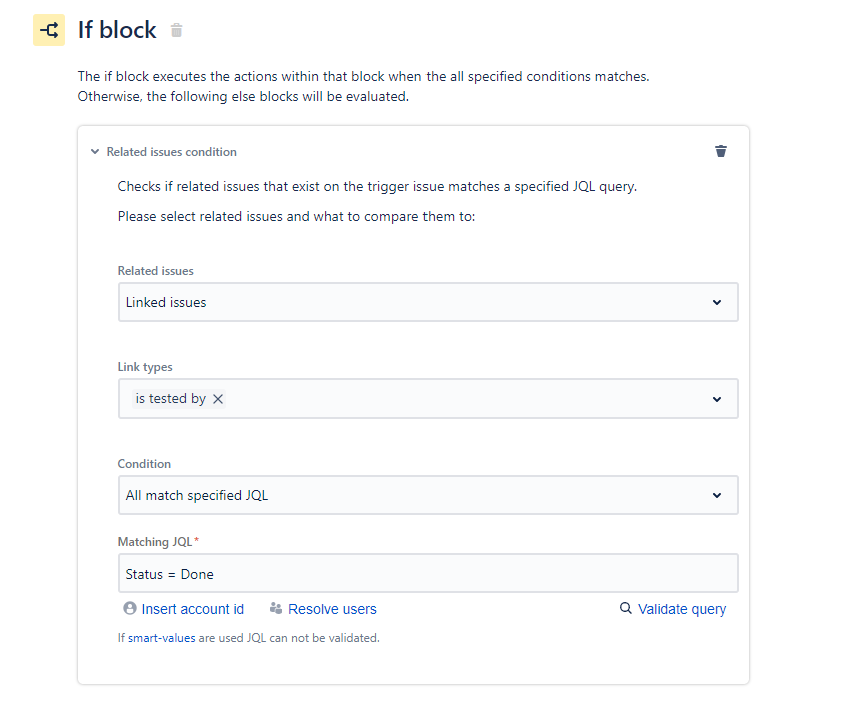This screenshot has height=708, width=848.
Task: Click the Validate query link
Action: [x=682, y=609]
